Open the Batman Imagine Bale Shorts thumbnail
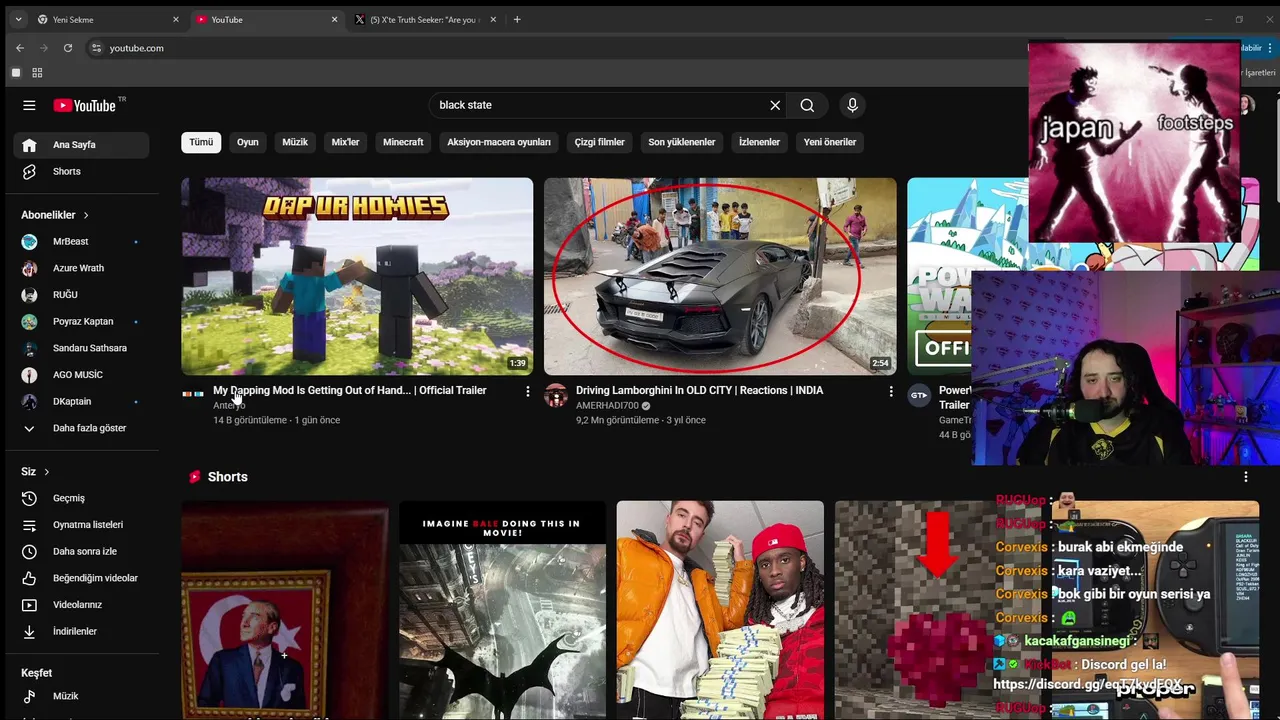This screenshot has height=720, width=1280. click(x=503, y=610)
